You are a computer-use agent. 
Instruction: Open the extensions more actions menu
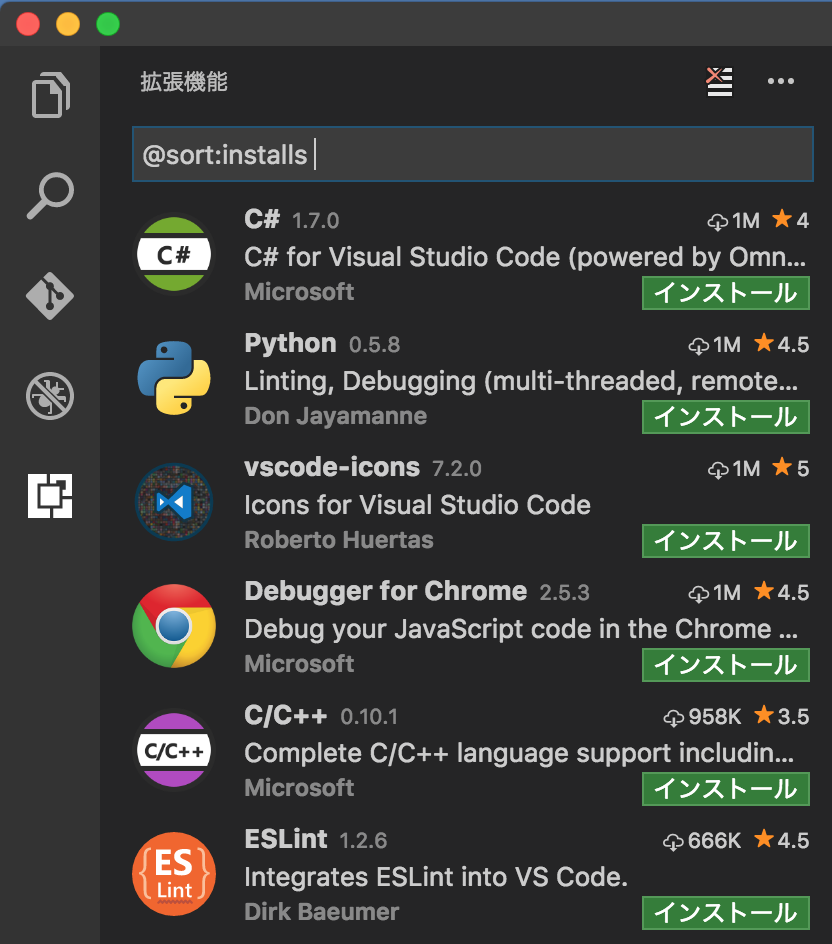(781, 81)
